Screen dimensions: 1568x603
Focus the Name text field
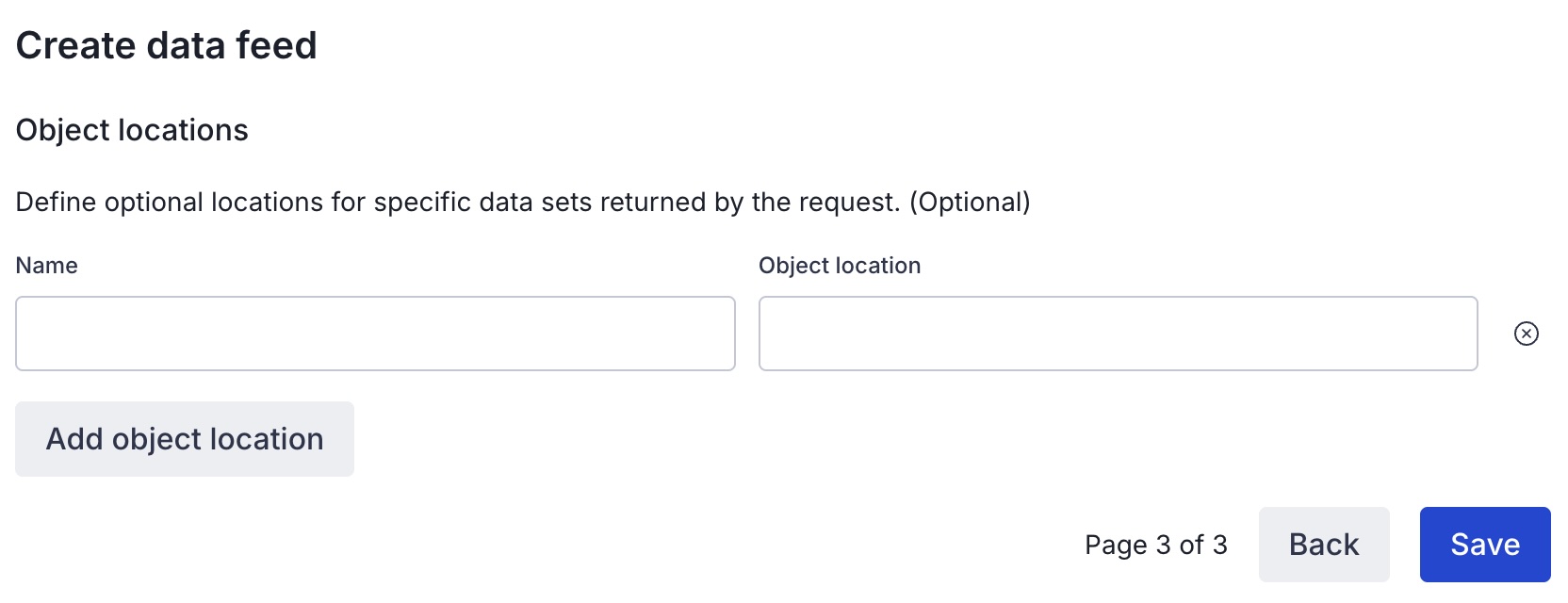[x=375, y=334]
